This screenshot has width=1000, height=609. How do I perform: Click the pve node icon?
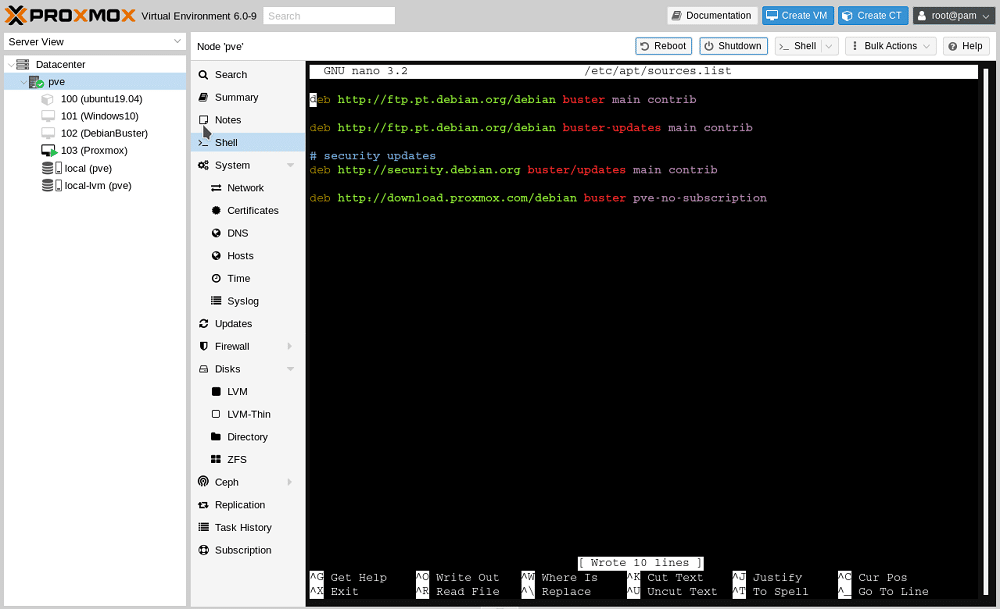(36, 82)
